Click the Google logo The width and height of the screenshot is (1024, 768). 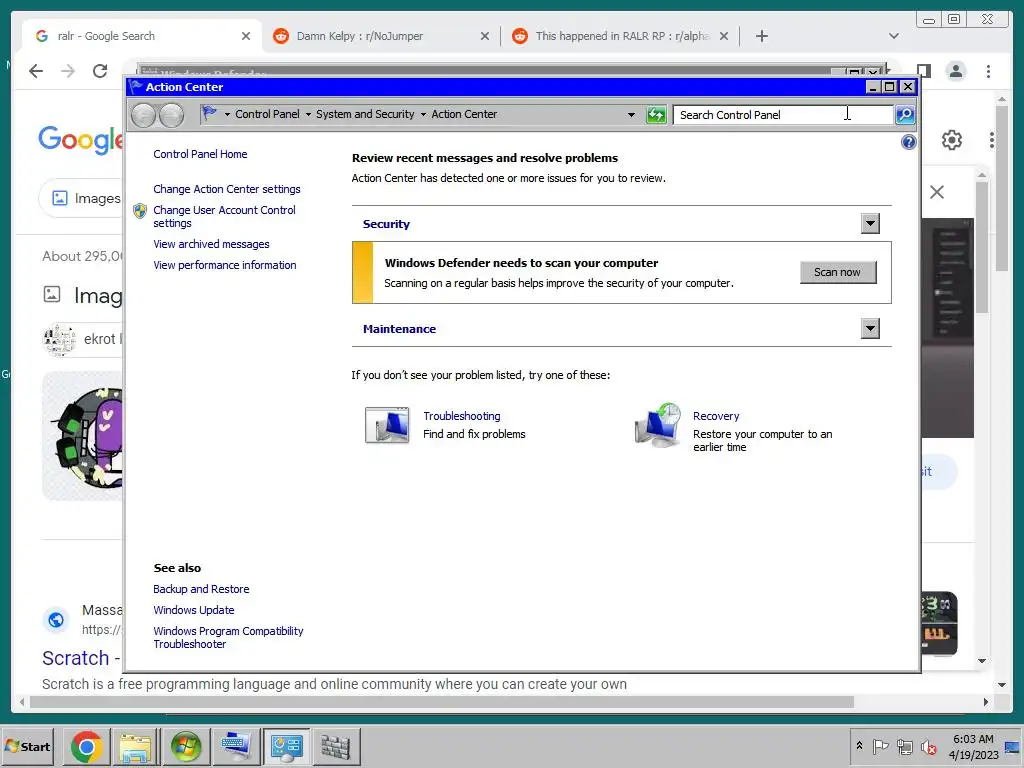81,140
